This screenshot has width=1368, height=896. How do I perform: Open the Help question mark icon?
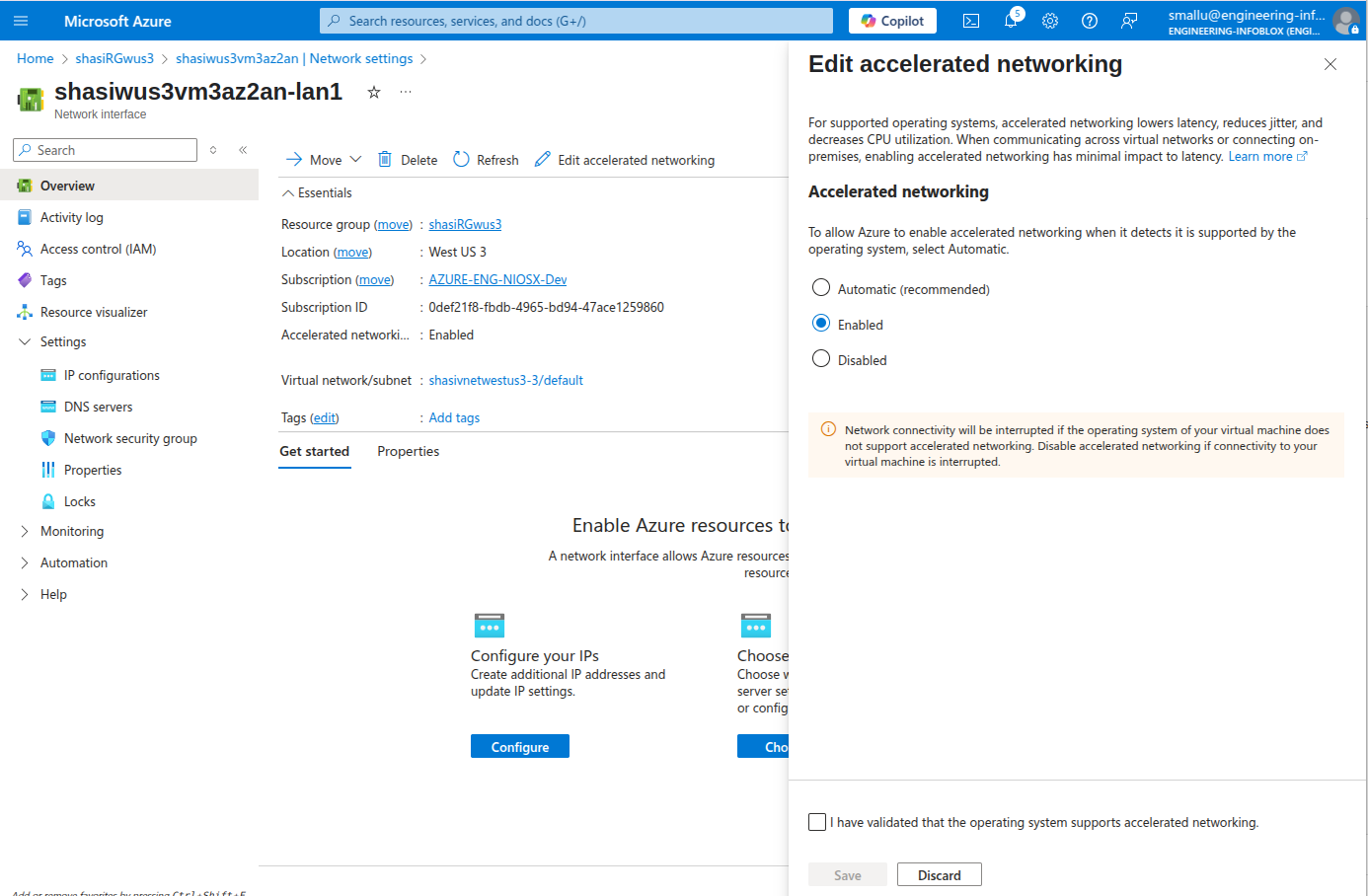click(1090, 21)
